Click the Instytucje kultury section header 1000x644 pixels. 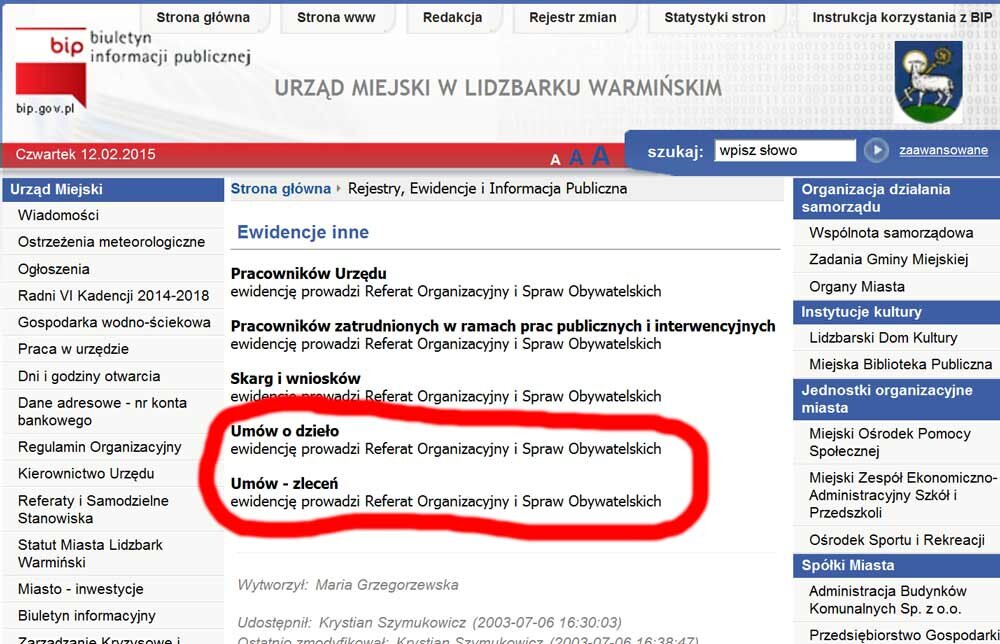coord(897,312)
